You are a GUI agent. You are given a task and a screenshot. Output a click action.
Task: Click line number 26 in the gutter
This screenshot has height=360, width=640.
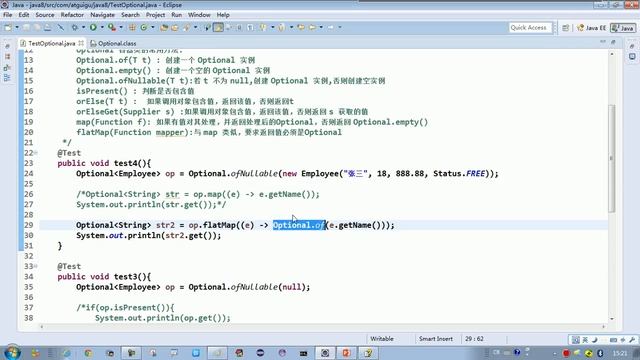29,194
